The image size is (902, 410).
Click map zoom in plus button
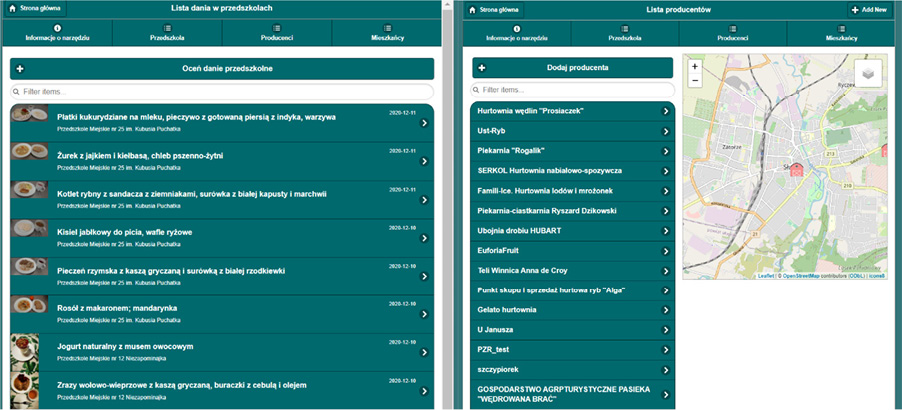pyautogui.click(x=695, y=67)
